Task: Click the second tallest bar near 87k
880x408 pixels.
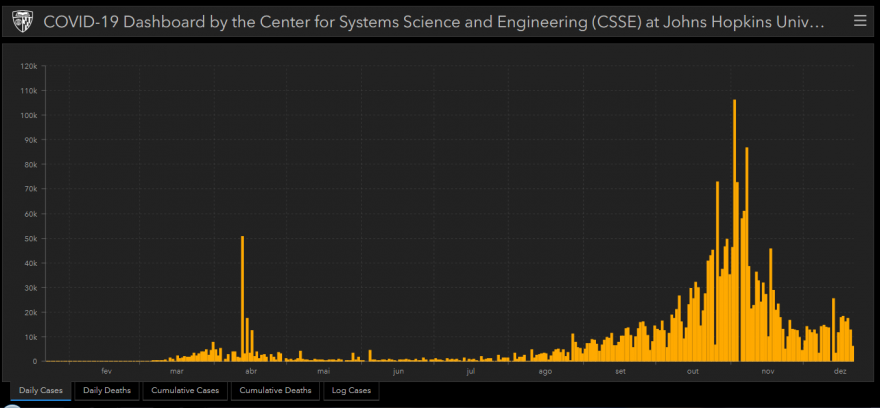Action: pos(746,254)
